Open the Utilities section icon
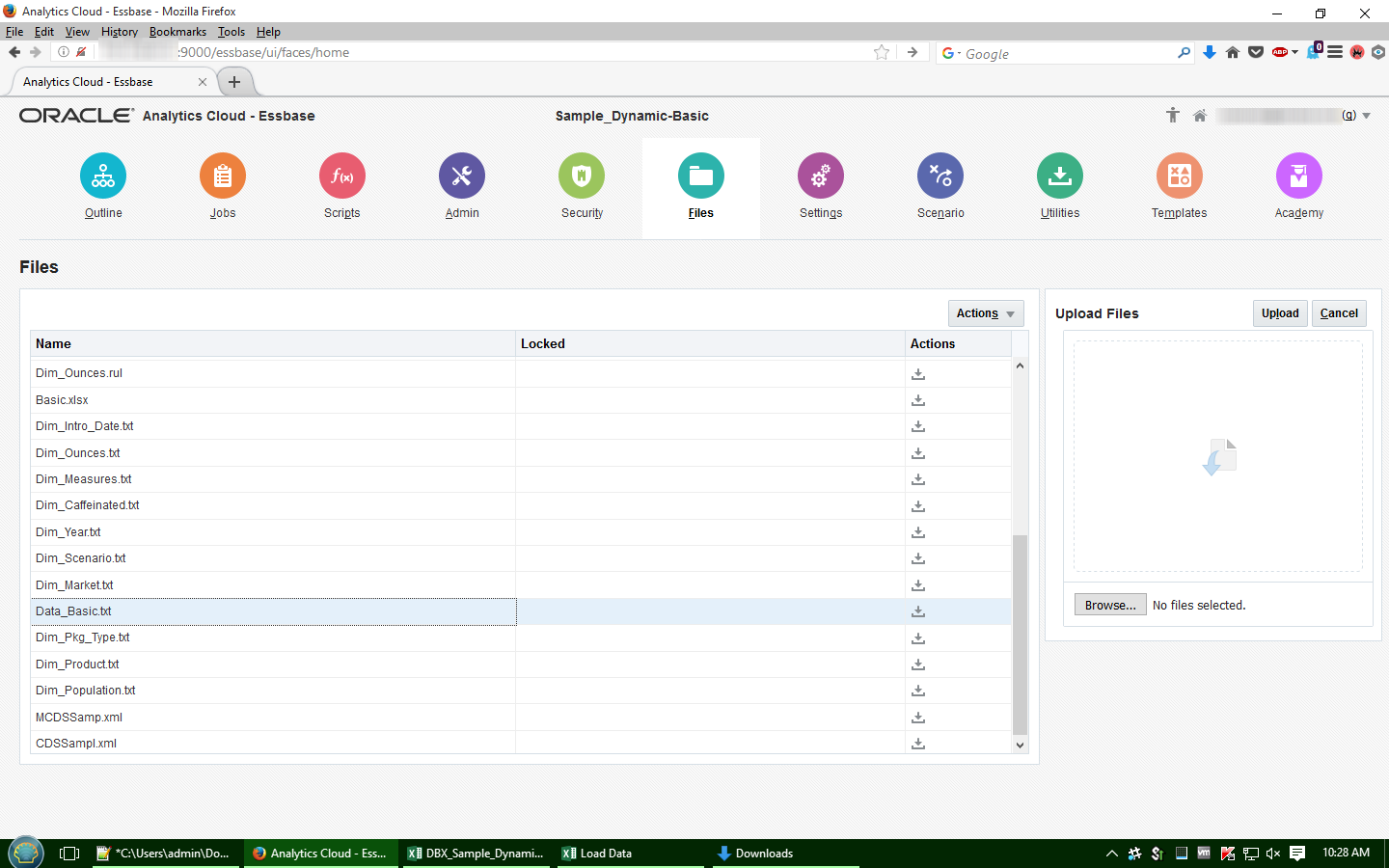This screenshot has width=1389, height=868. click(x=1060, y=176)
